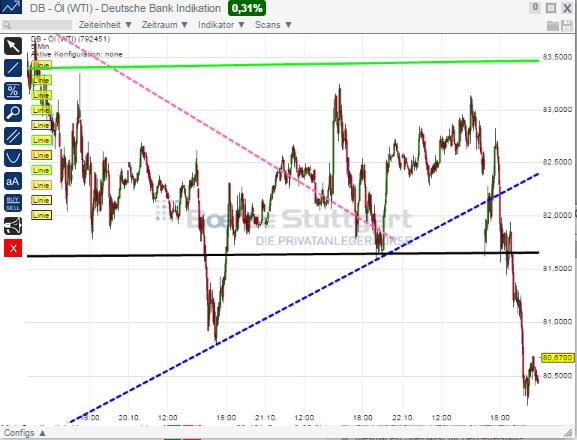Select the black horizontal support line
577x440 pixels.
[283, 254]
